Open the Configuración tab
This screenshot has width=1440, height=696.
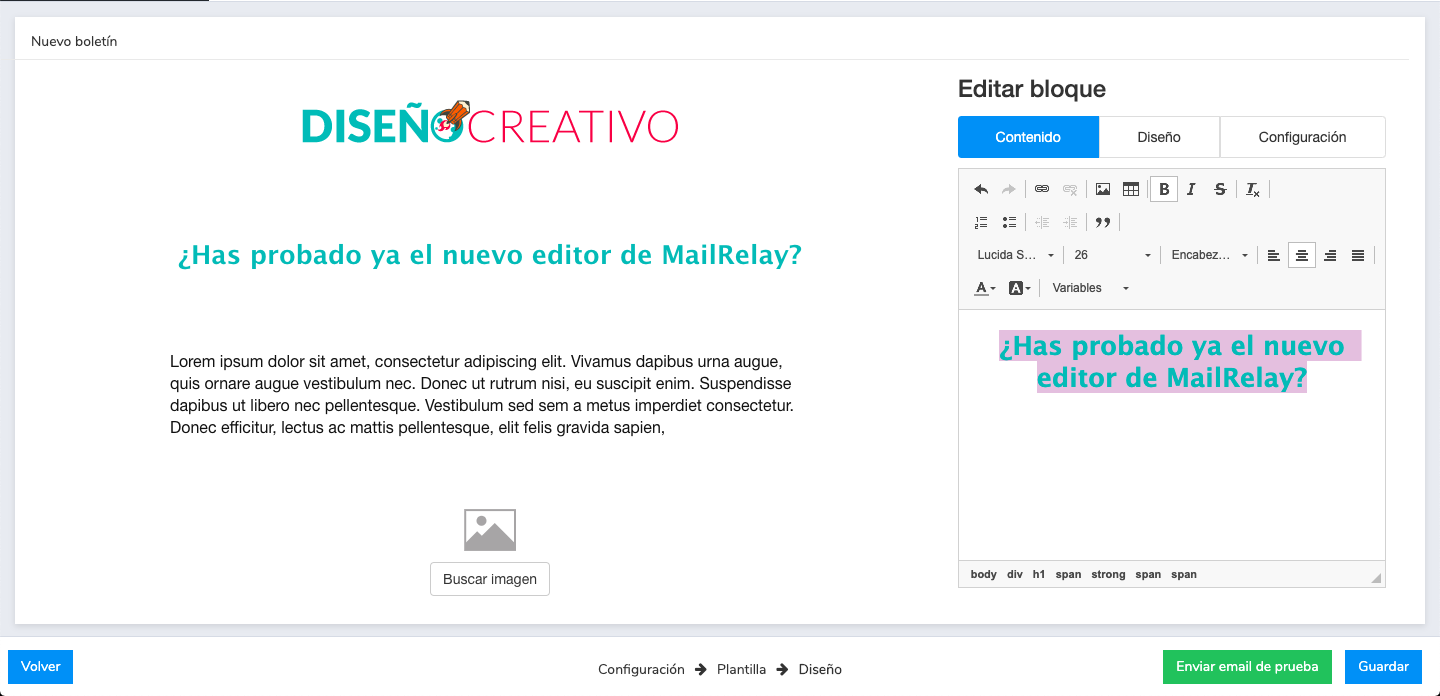(x=1302, y=137)
